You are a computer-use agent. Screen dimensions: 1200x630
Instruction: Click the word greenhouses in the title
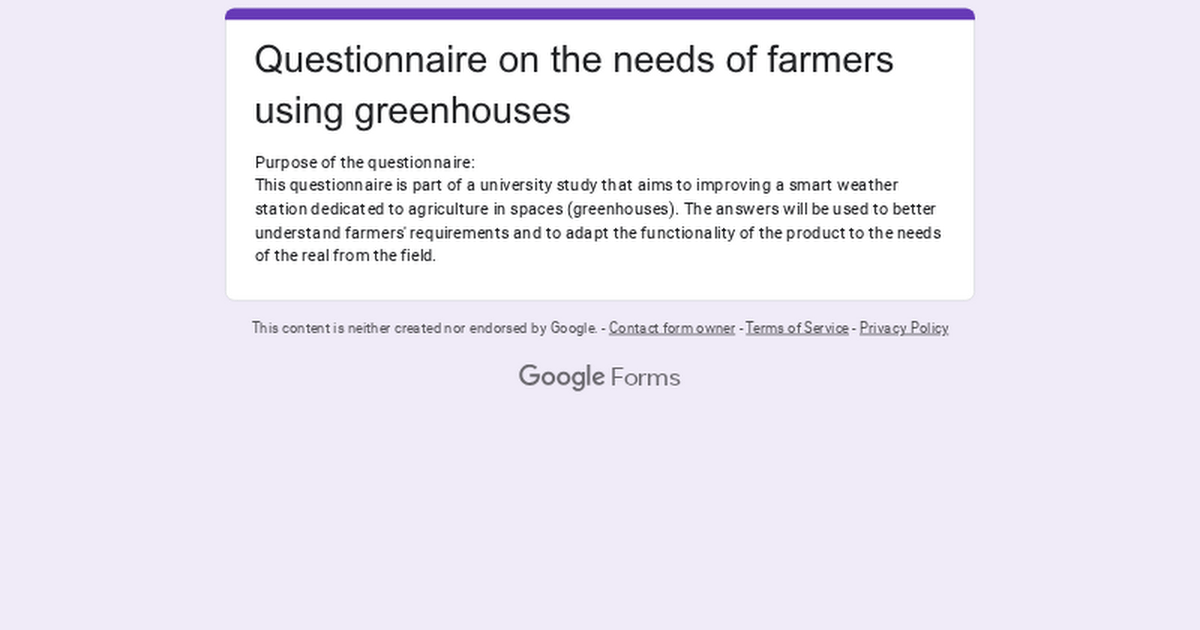tap(463, 110)
